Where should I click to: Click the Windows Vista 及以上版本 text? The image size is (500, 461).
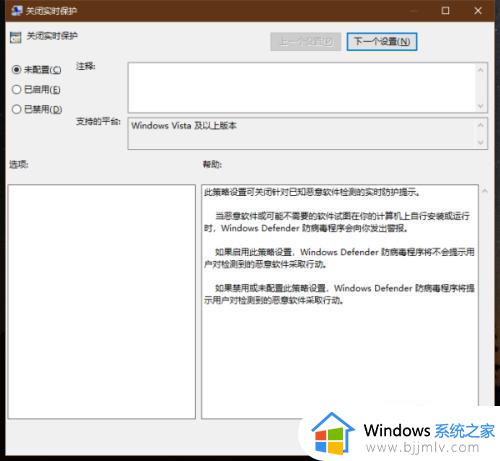tap(184, 126)
